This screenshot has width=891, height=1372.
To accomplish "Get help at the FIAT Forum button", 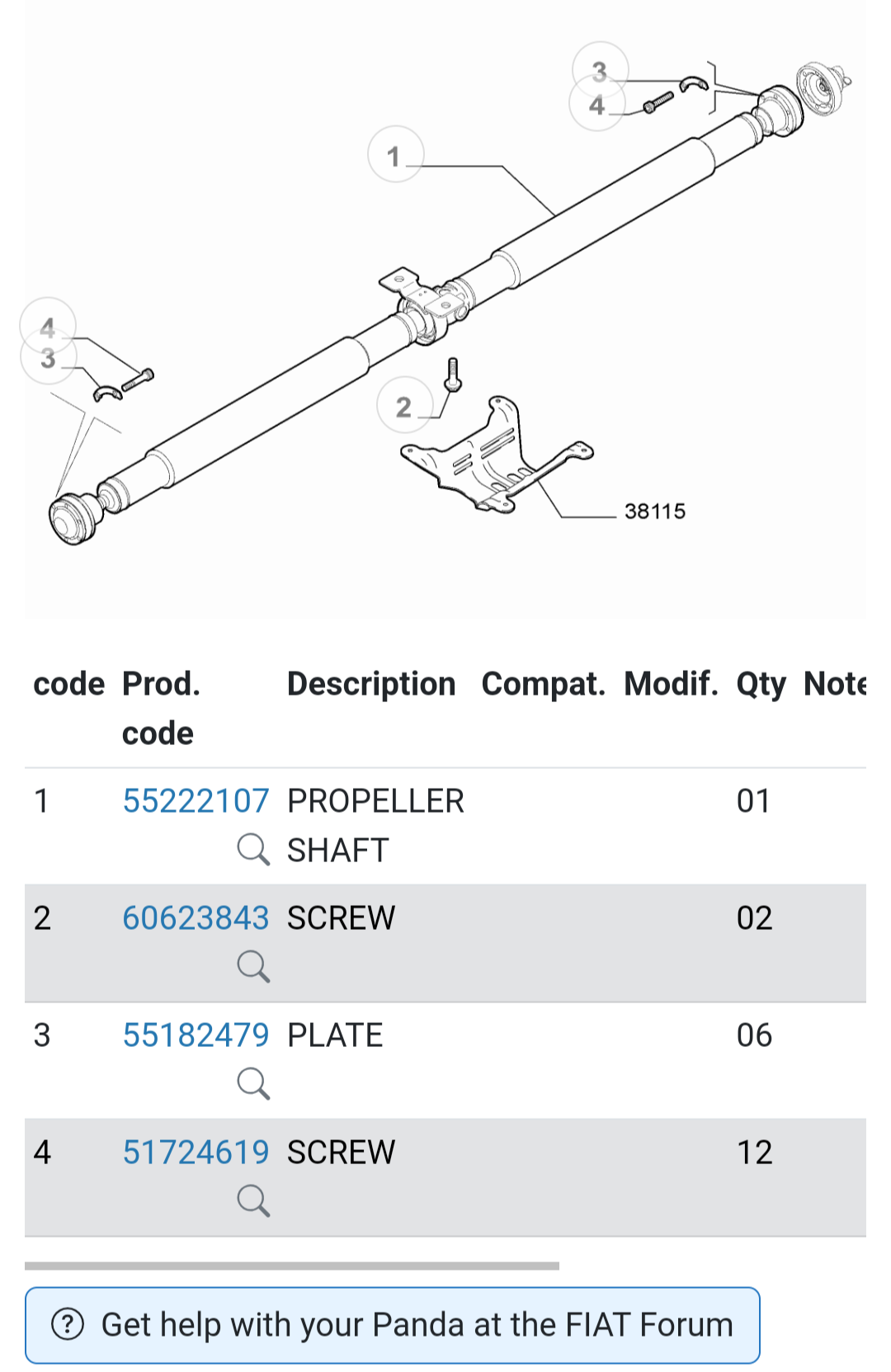I will coord(392,1325).
